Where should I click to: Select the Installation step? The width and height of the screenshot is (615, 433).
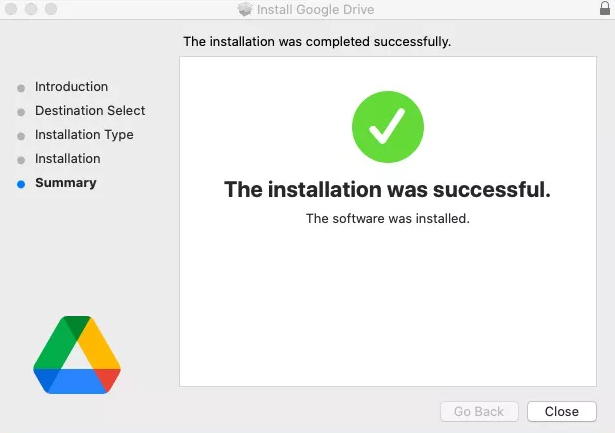pos(68,159)
